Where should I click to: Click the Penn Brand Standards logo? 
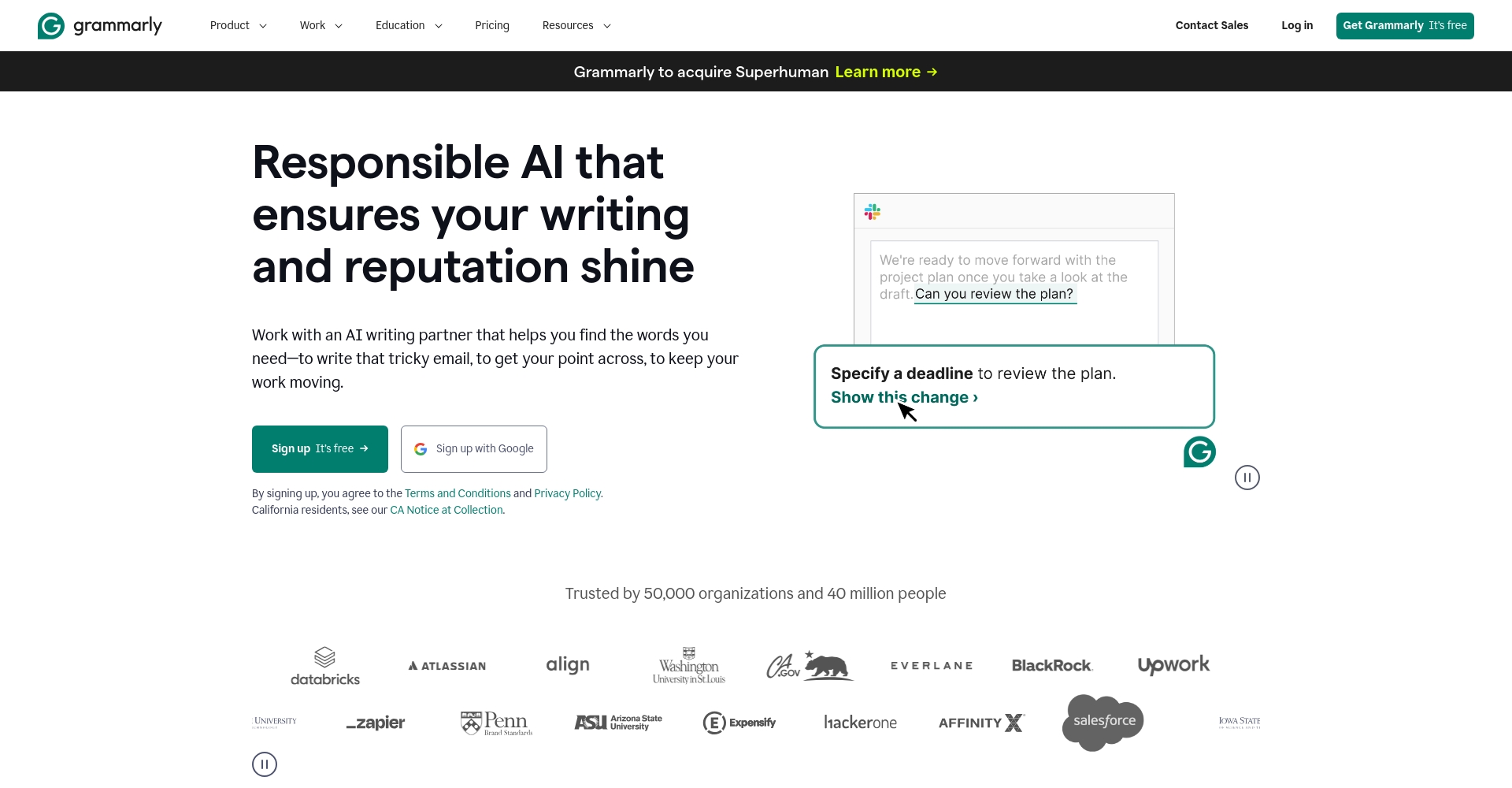point(496,723)
